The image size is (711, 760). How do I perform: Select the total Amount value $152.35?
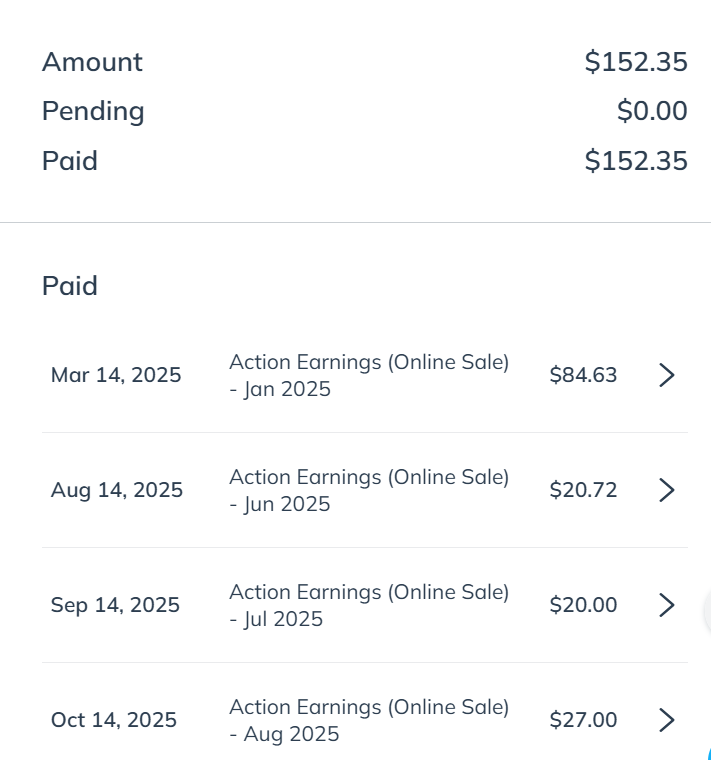pyautogui.click(x=636, y=62)
